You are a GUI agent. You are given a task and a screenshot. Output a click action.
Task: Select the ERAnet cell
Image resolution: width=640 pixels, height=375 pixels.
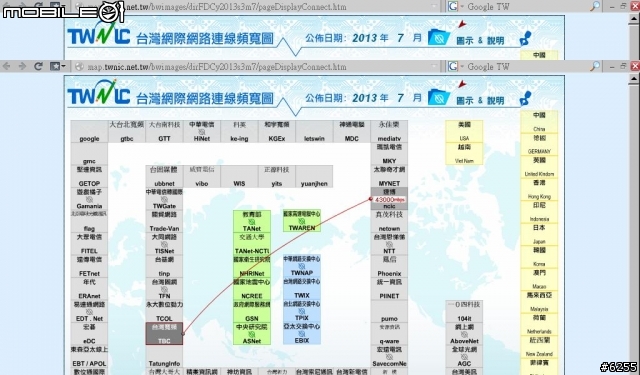89,288
